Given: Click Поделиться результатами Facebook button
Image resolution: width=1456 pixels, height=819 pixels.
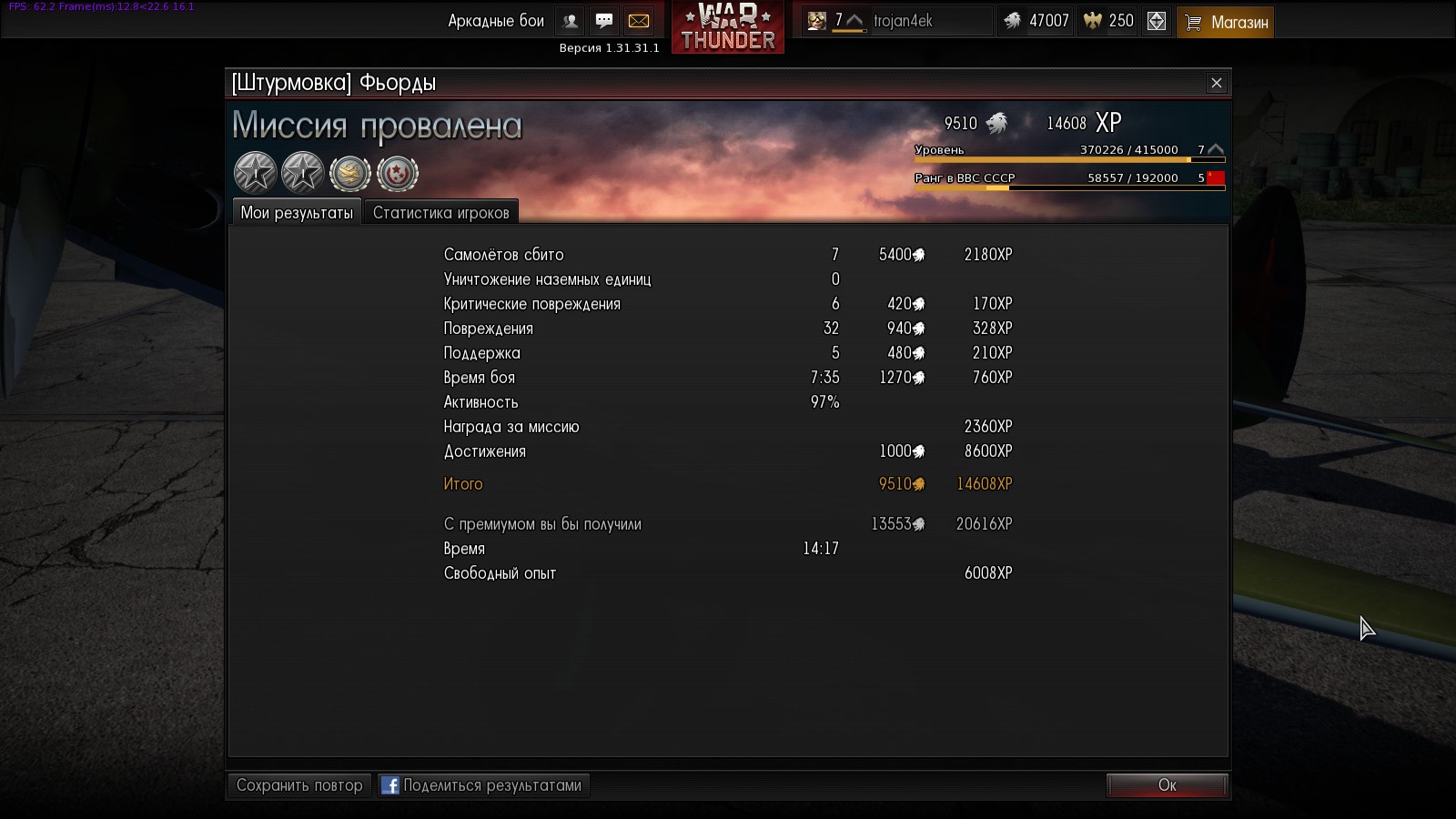Looking at the screenshot, I should click(x=483, y=785).
